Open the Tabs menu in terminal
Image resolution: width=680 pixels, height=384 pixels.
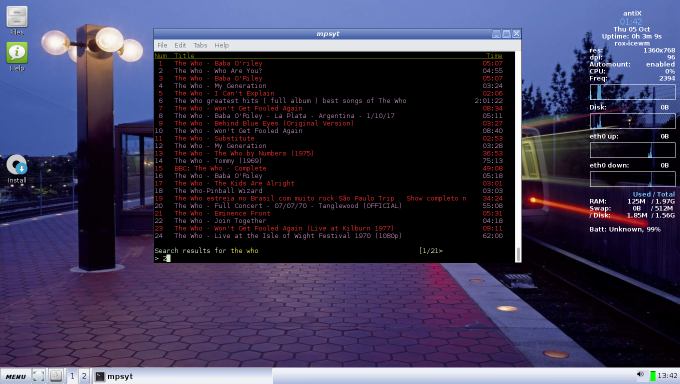click(200, 45)
